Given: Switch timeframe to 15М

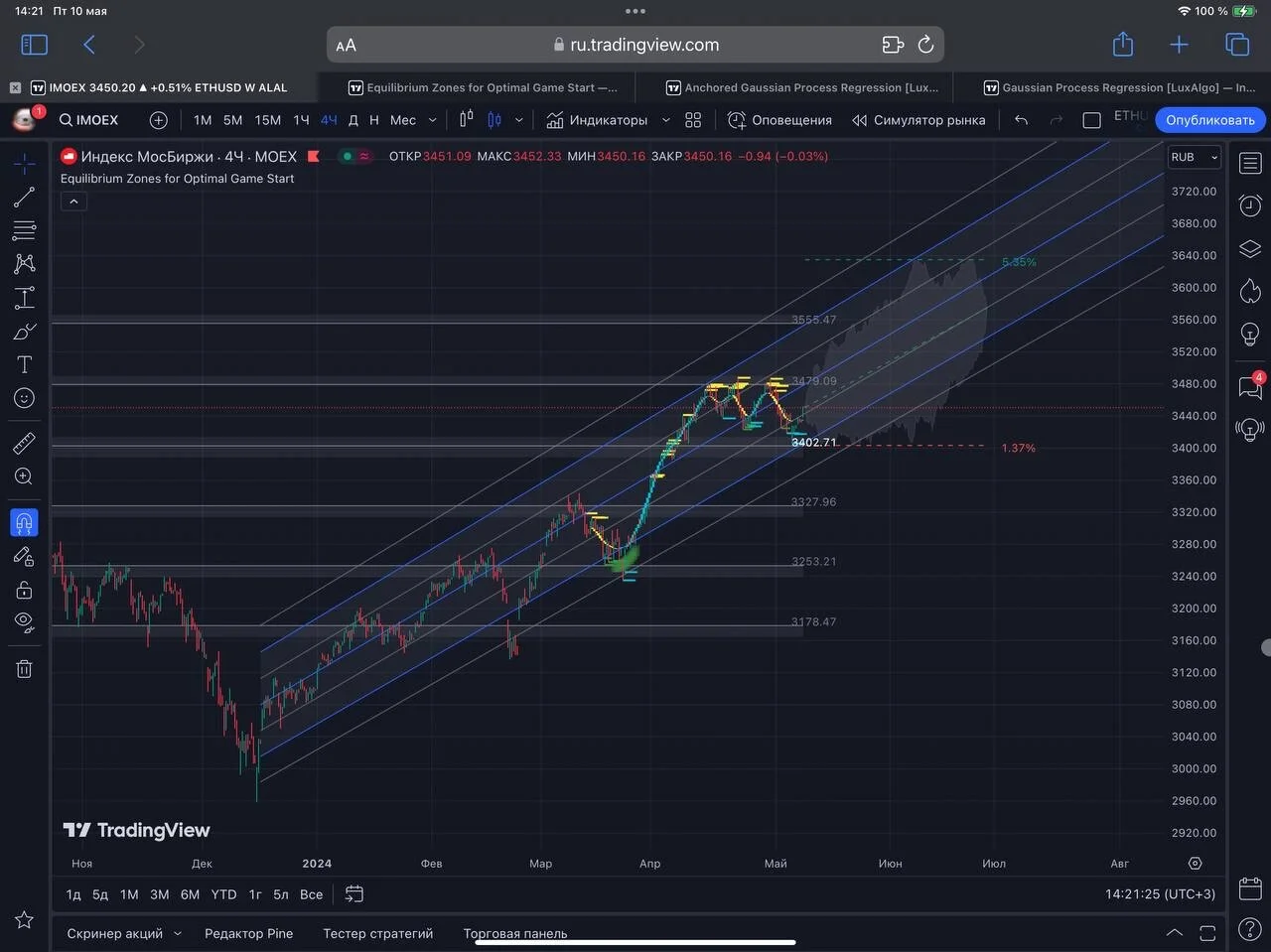Looking at the screenshot, I should tap(268, 120).
